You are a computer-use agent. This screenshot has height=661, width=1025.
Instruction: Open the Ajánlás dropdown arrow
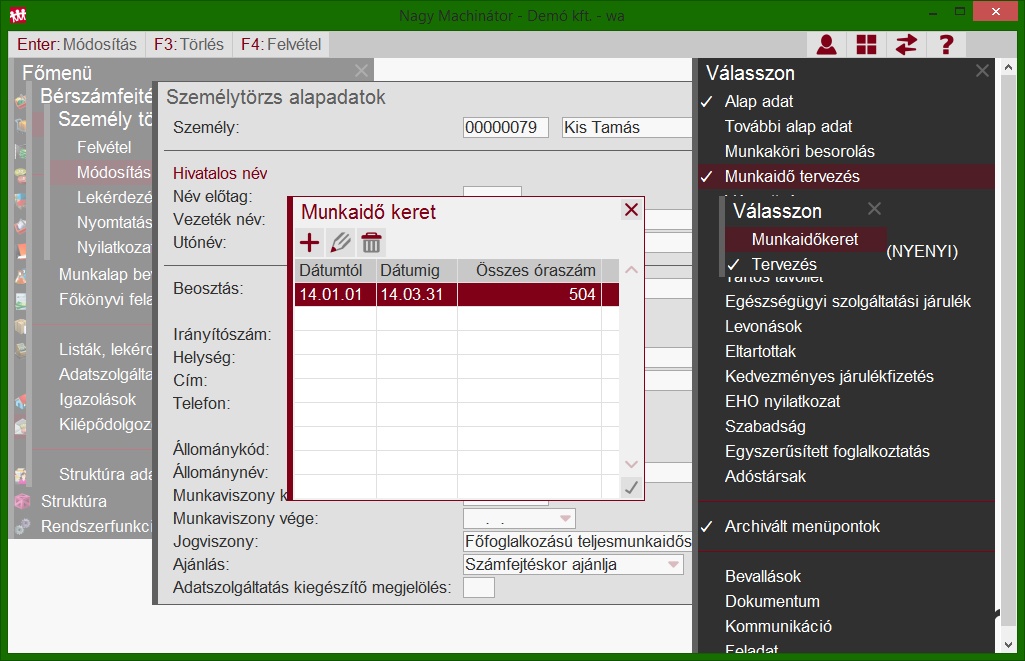coord(673,564)
